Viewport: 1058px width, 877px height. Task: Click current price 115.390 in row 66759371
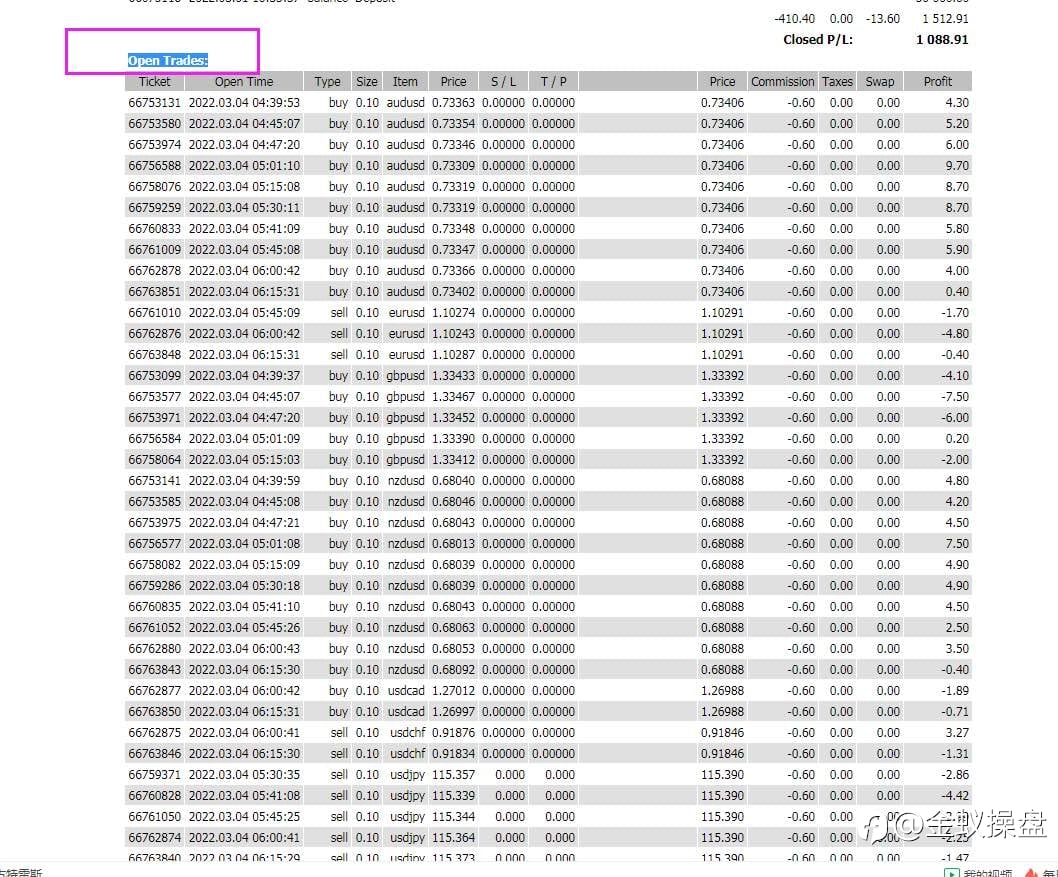point(722,774)
